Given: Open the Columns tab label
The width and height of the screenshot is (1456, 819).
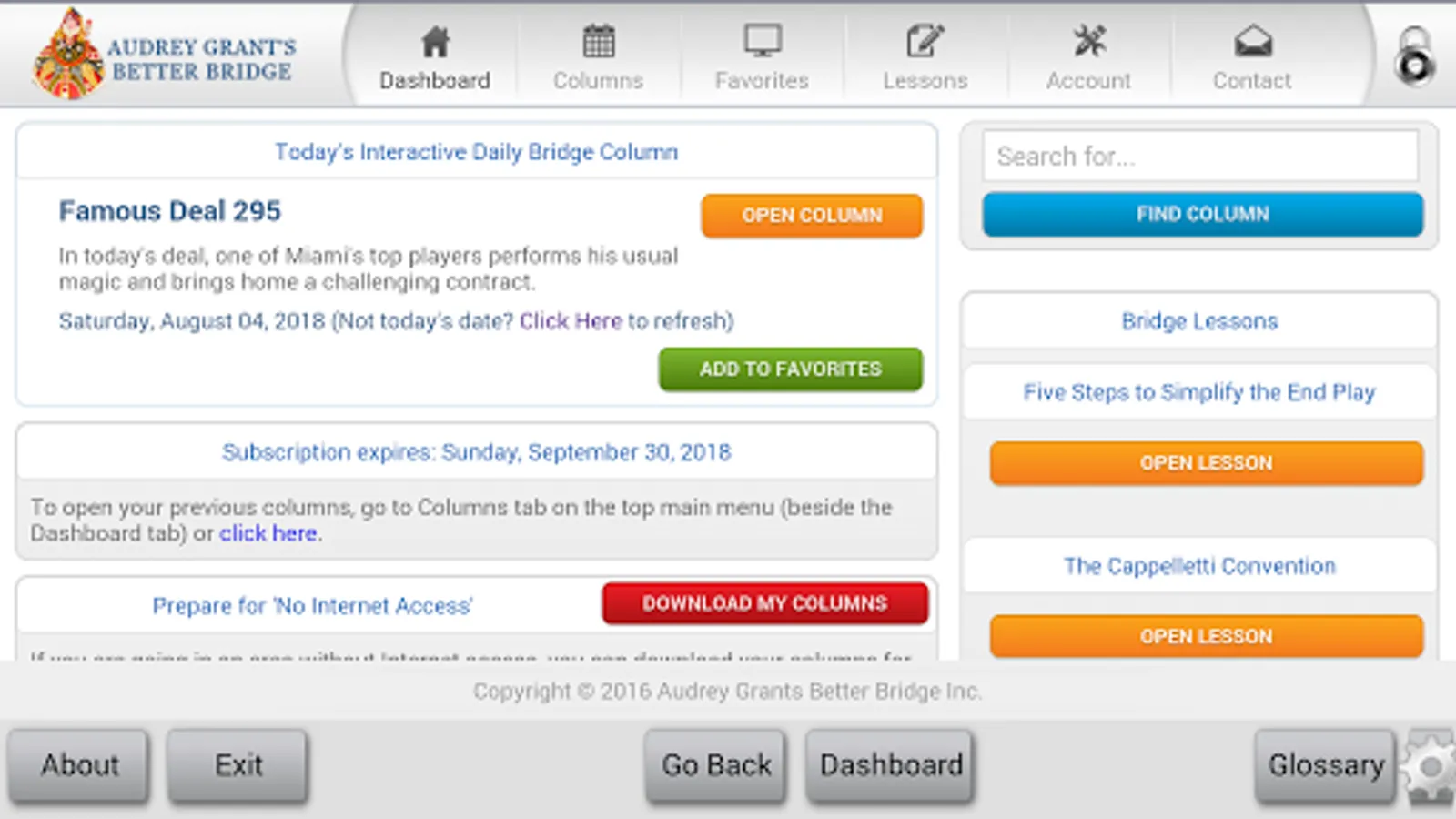Looking at the screenshot, I should click(599, 81).
